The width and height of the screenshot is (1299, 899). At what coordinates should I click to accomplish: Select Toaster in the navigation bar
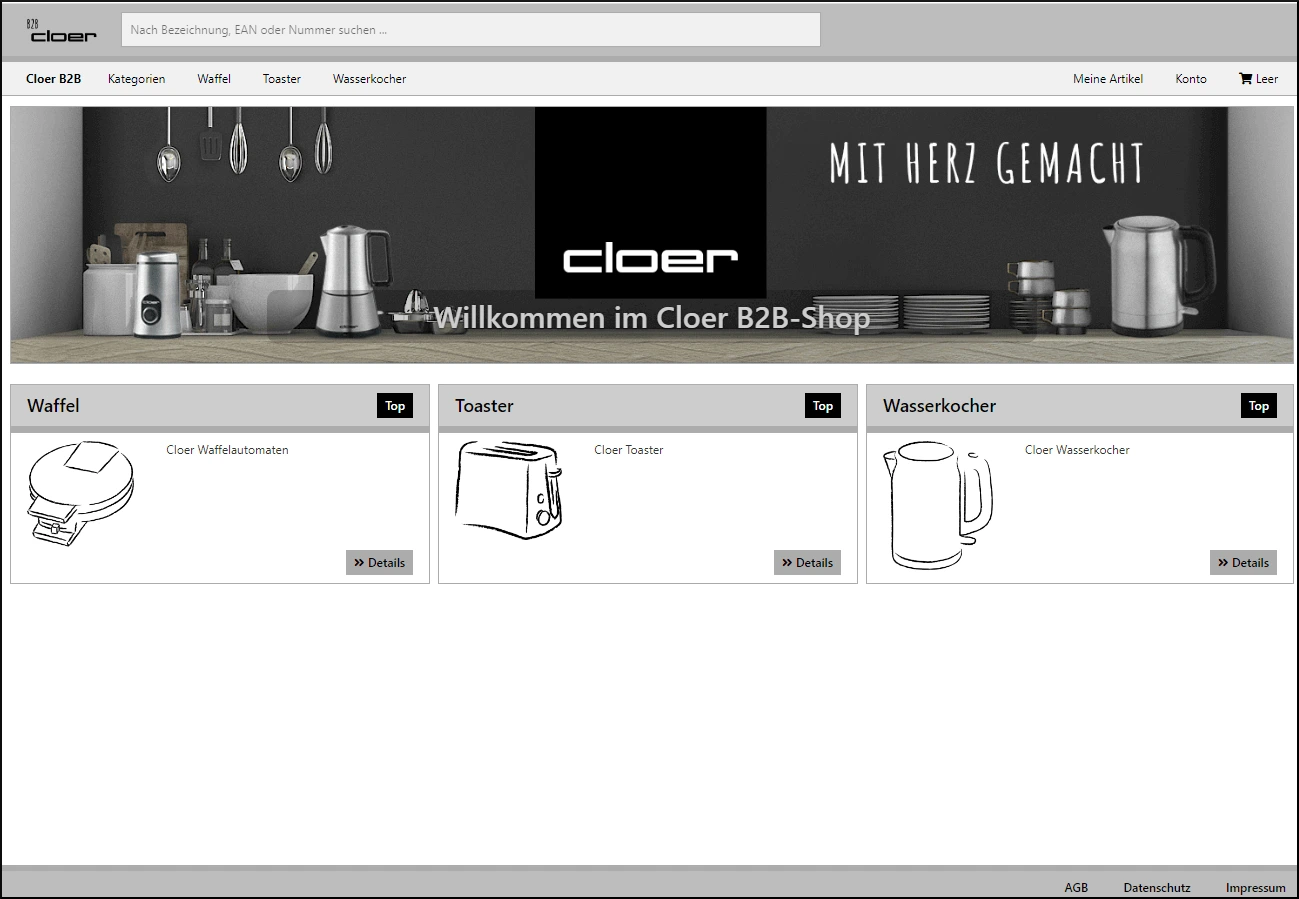tap(281, 78)
